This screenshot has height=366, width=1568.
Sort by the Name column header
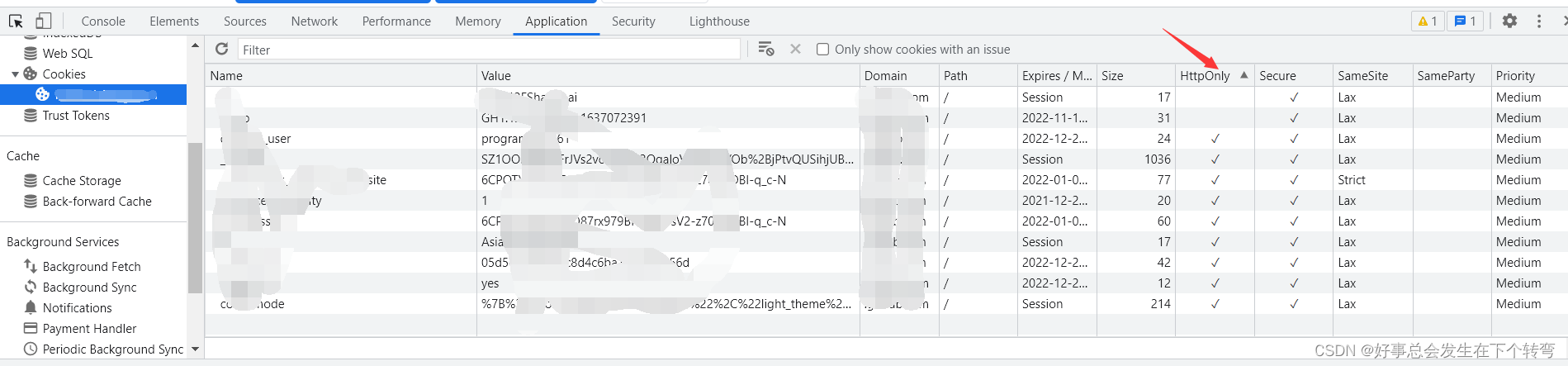click(341, 75)
